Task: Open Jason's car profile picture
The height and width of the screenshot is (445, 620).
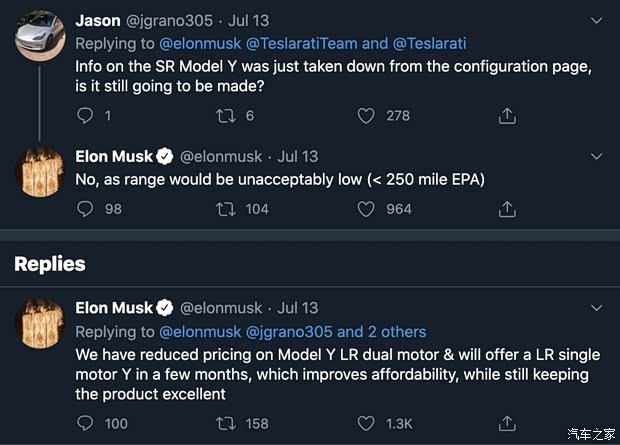Action: coord(40,36)
